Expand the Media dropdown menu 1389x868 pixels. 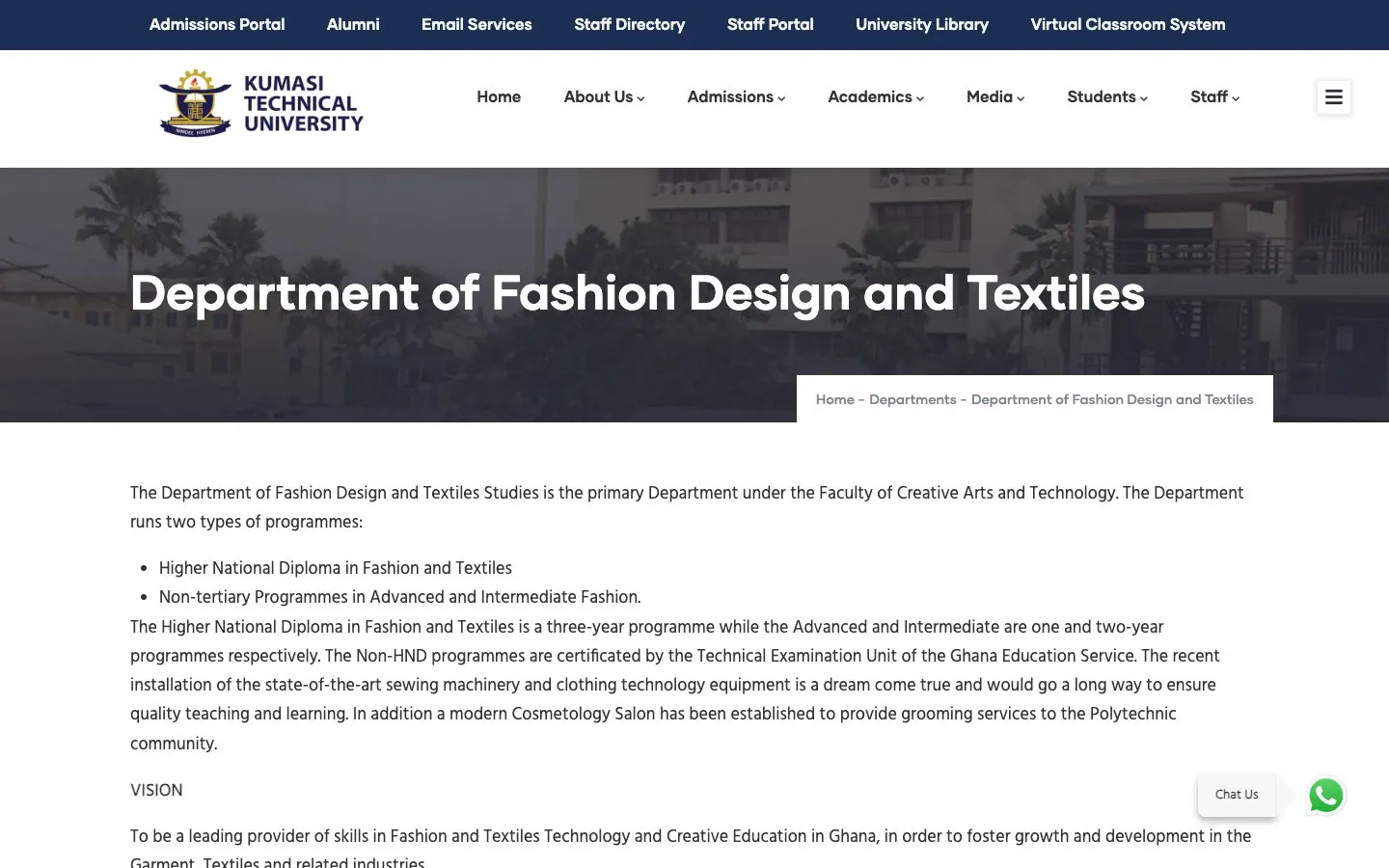click(995, 96)
